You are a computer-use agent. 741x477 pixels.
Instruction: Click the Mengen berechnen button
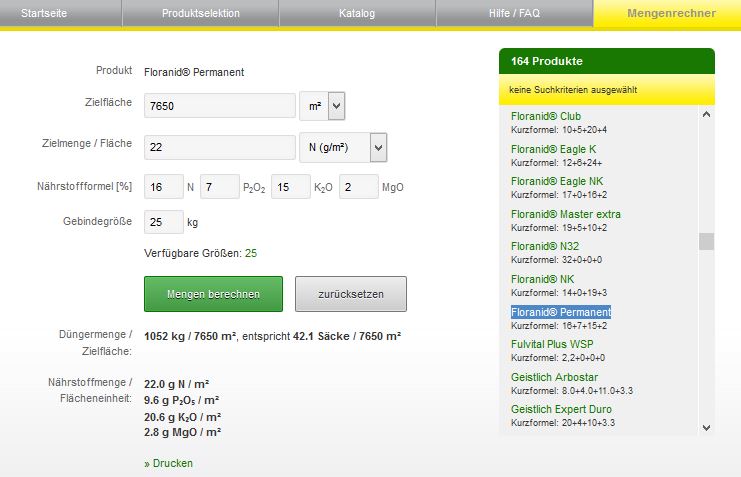click(x=214, y=294)
